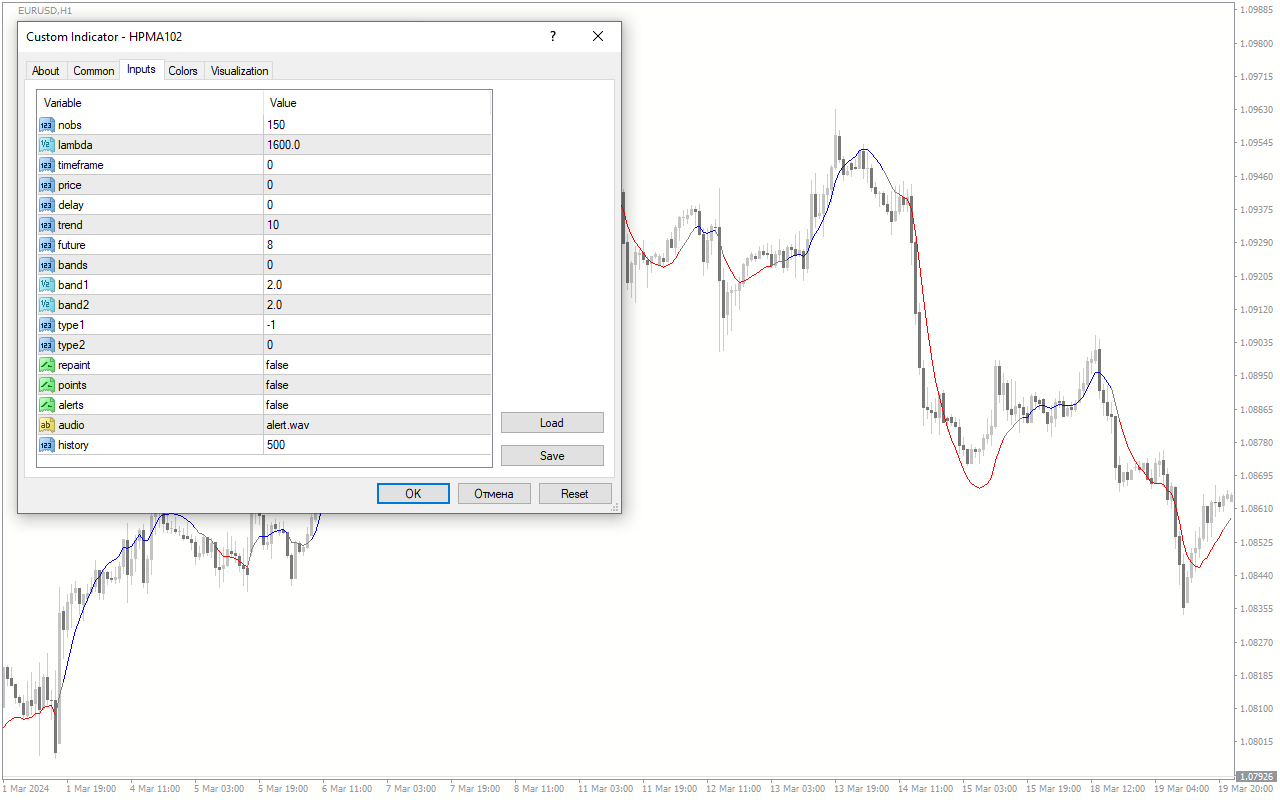The image size is (1280, 800).
Task: Click the 1.09885 price scale label
Action: click(x=1257, y=10)
